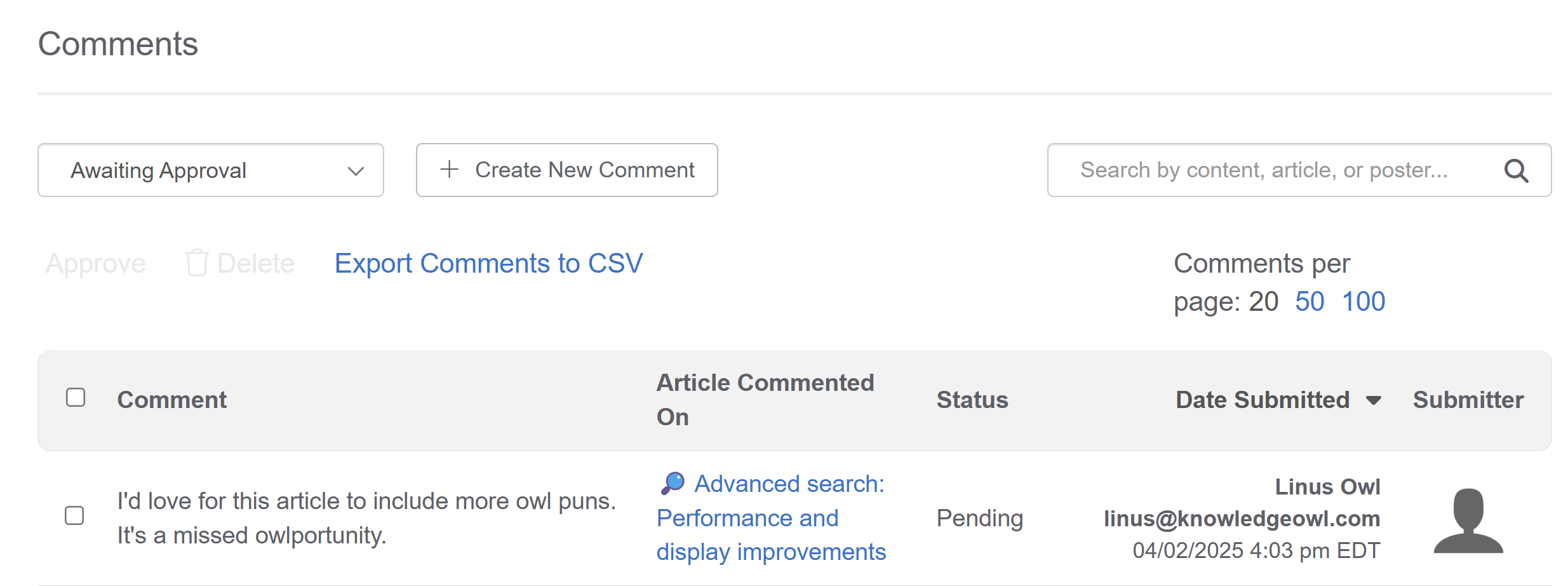Click Export Comments to CSV
This screenshot has width=1568, height=586.
point(488,263)
